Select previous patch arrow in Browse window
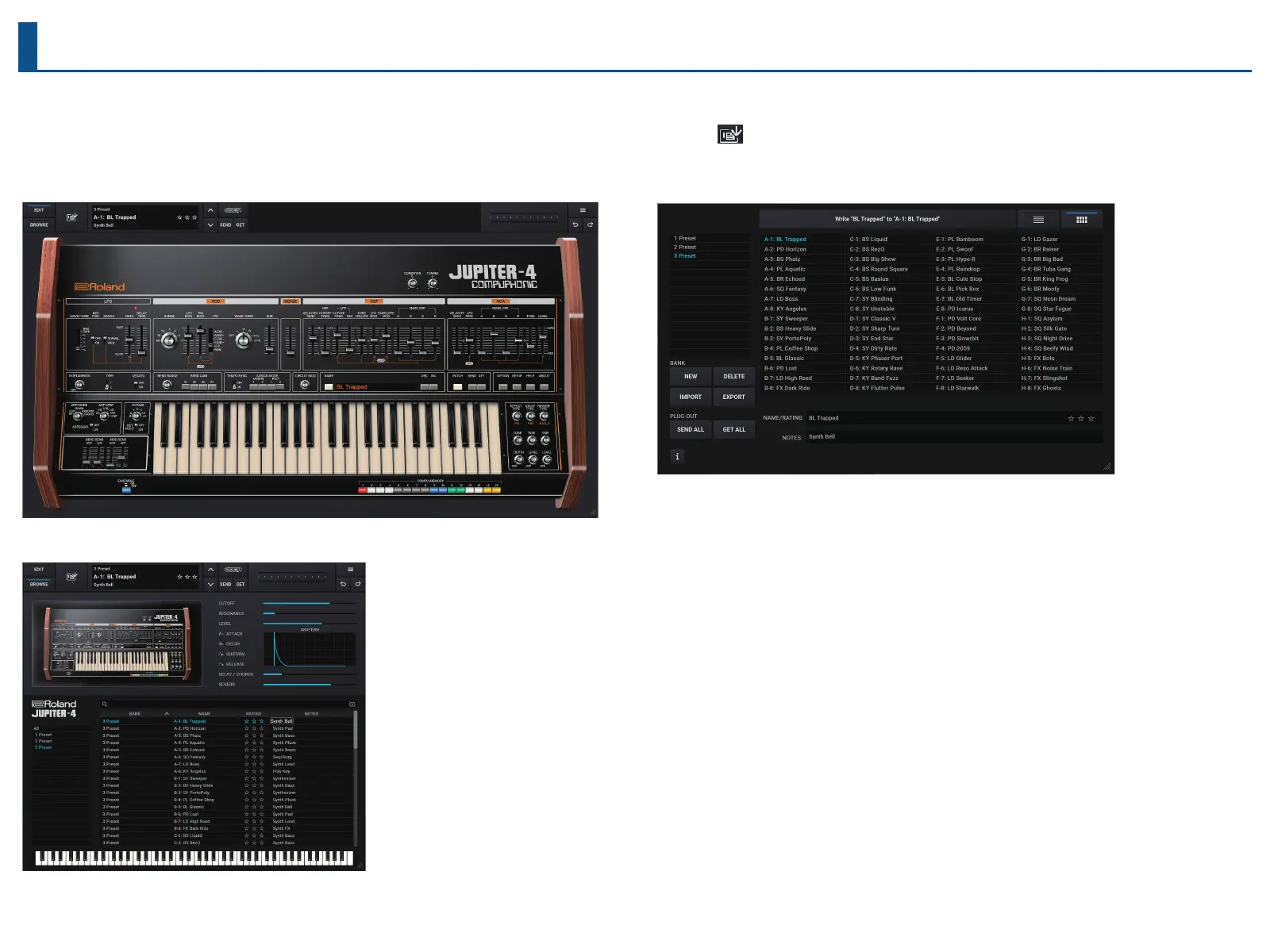 pos(210,570)
